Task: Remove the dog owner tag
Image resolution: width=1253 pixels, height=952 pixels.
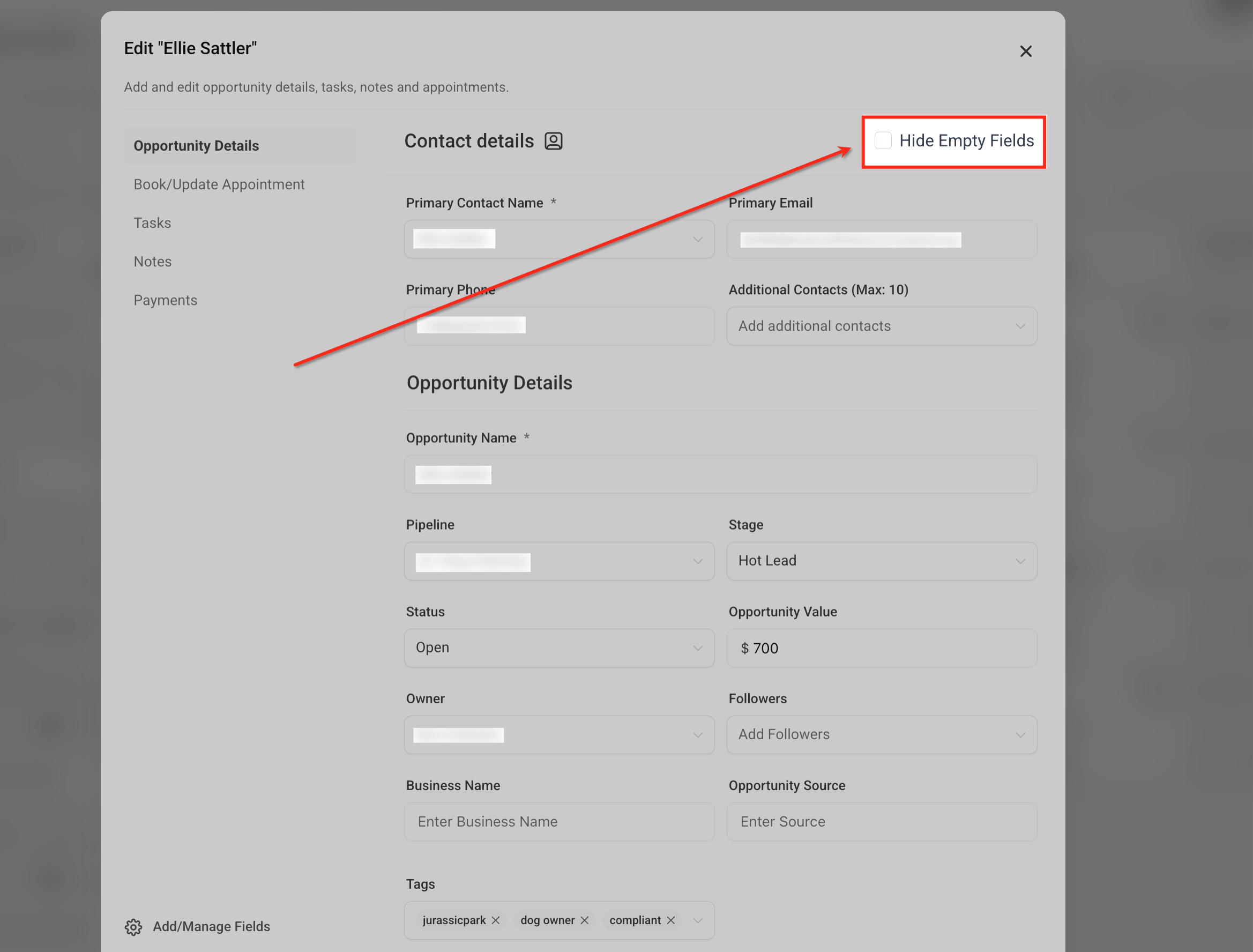Action: [x=585, y=920]
